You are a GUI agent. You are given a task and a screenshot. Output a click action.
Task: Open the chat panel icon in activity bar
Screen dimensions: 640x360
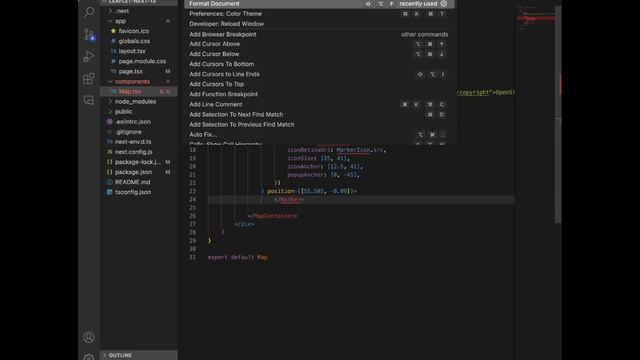click(x=89, y=100)
